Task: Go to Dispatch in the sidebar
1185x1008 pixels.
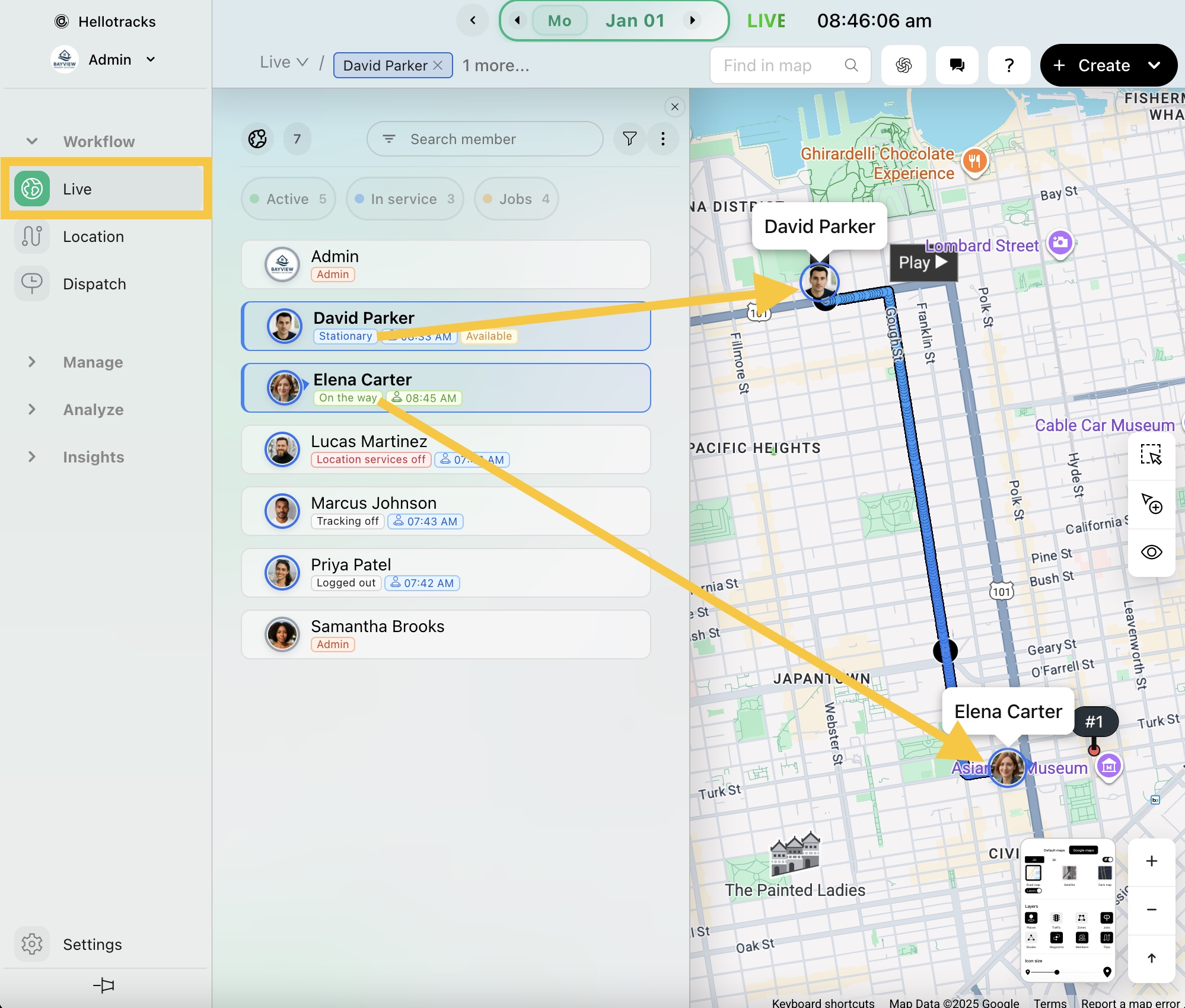Action: pos(94,284)
